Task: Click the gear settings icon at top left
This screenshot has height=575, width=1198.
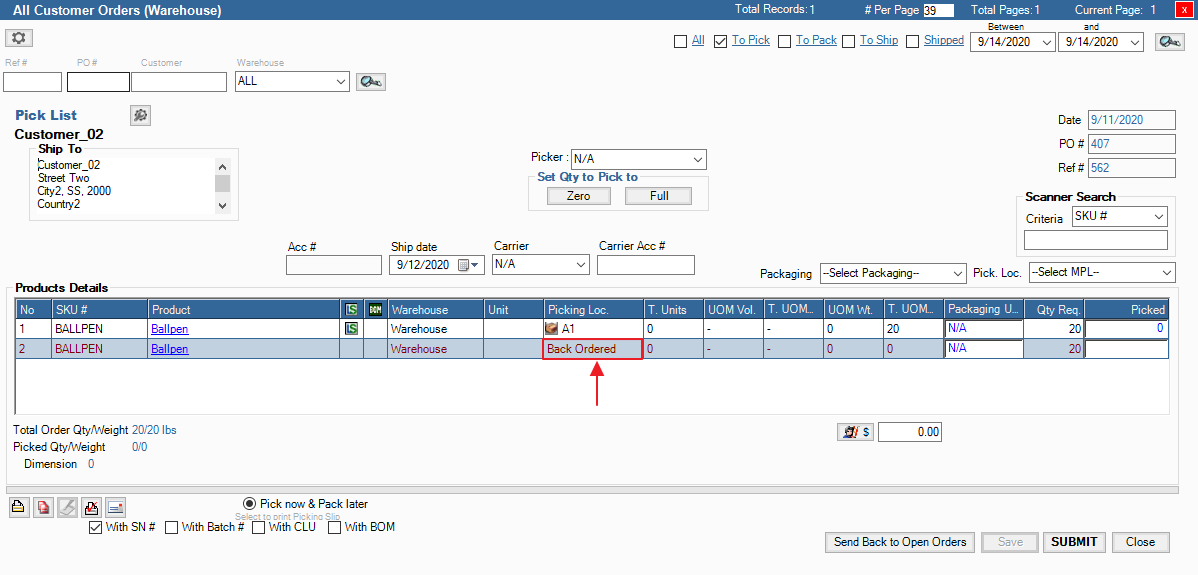Action: pyautogui.click(x=19, y=38)
